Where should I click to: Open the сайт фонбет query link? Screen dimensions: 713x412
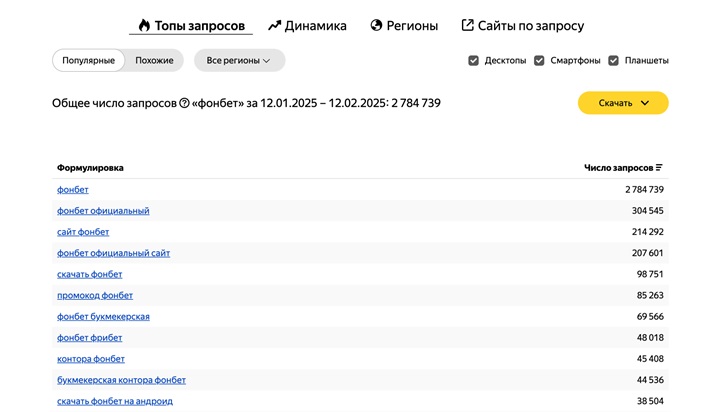pos(83,232)
